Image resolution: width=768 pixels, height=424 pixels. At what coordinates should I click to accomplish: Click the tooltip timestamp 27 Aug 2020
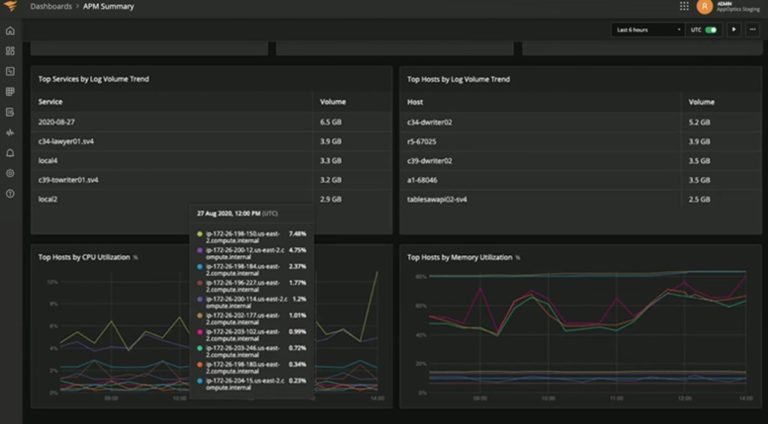click(237, 213)
